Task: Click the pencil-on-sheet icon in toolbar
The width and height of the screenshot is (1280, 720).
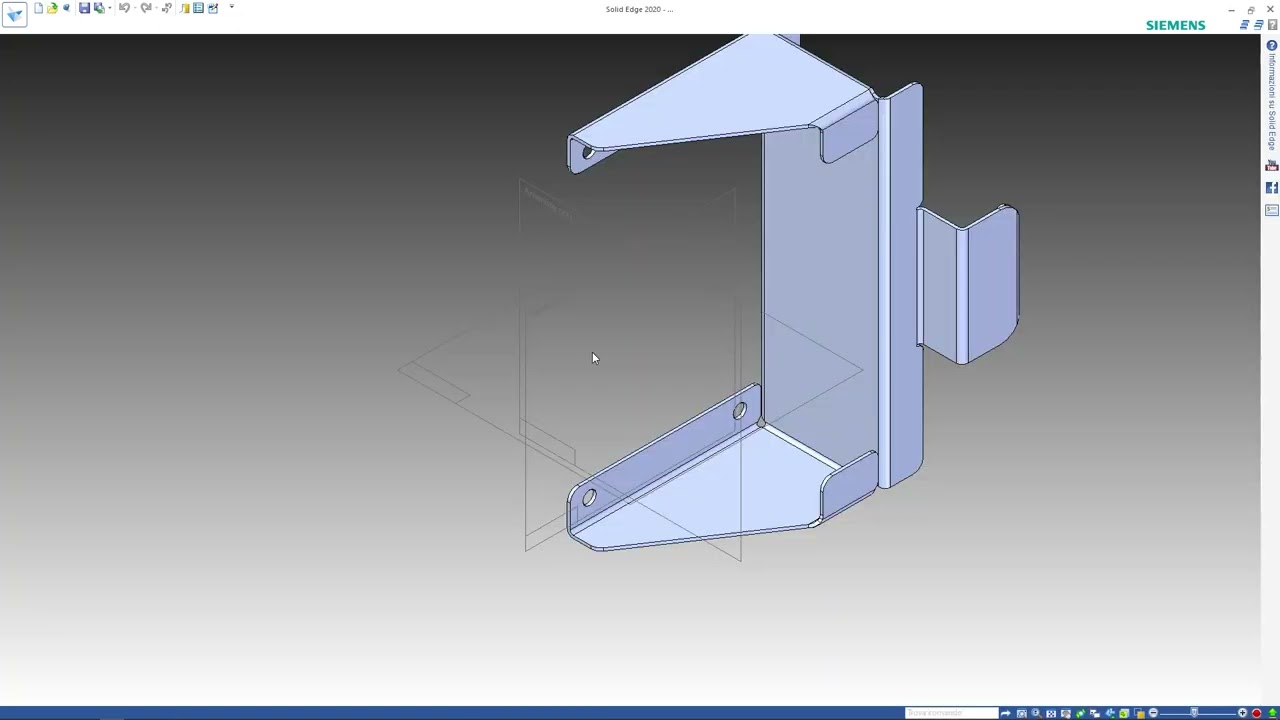Action: 213,8
